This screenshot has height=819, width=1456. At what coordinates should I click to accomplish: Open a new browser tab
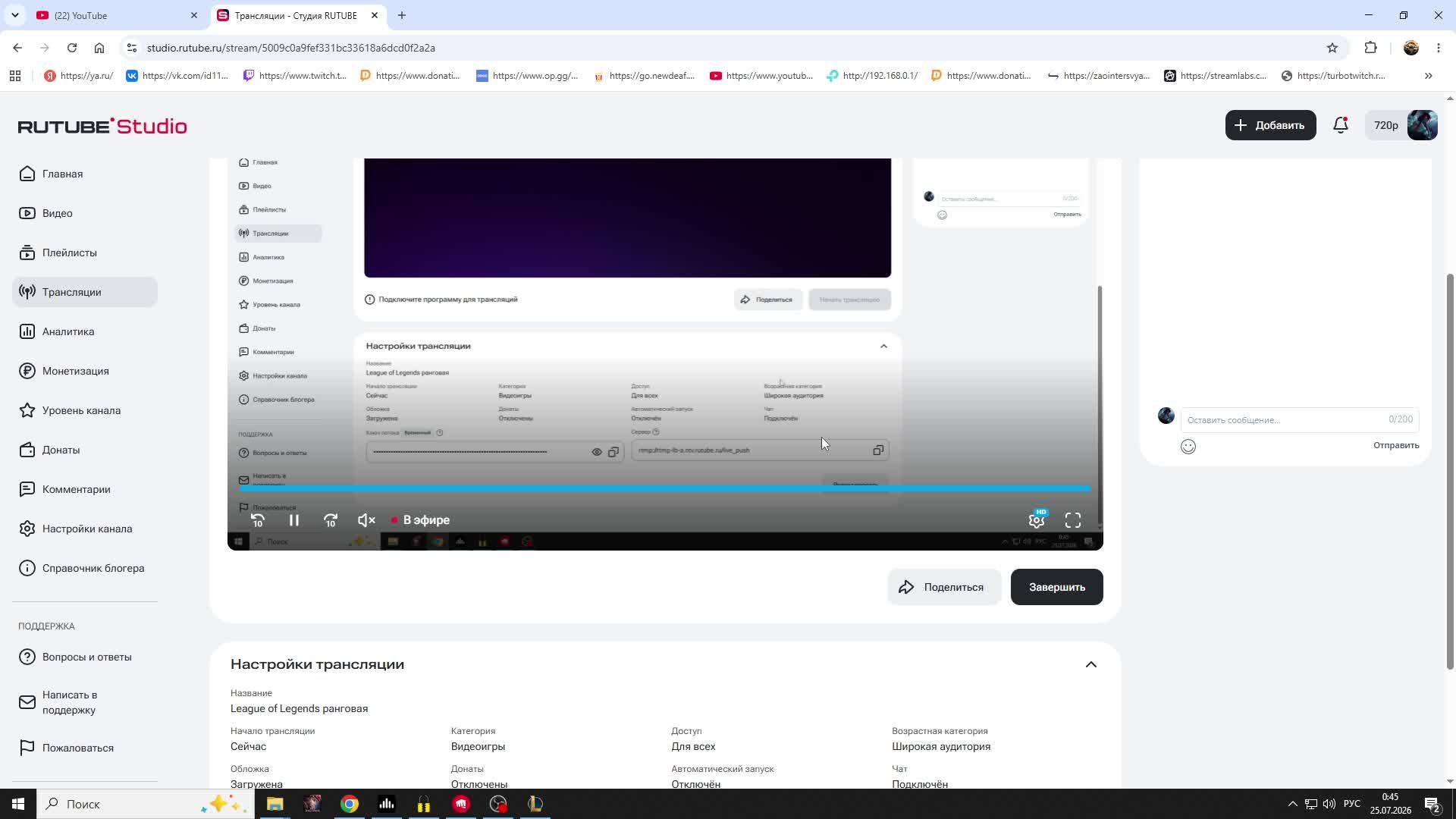click(402, 15)
